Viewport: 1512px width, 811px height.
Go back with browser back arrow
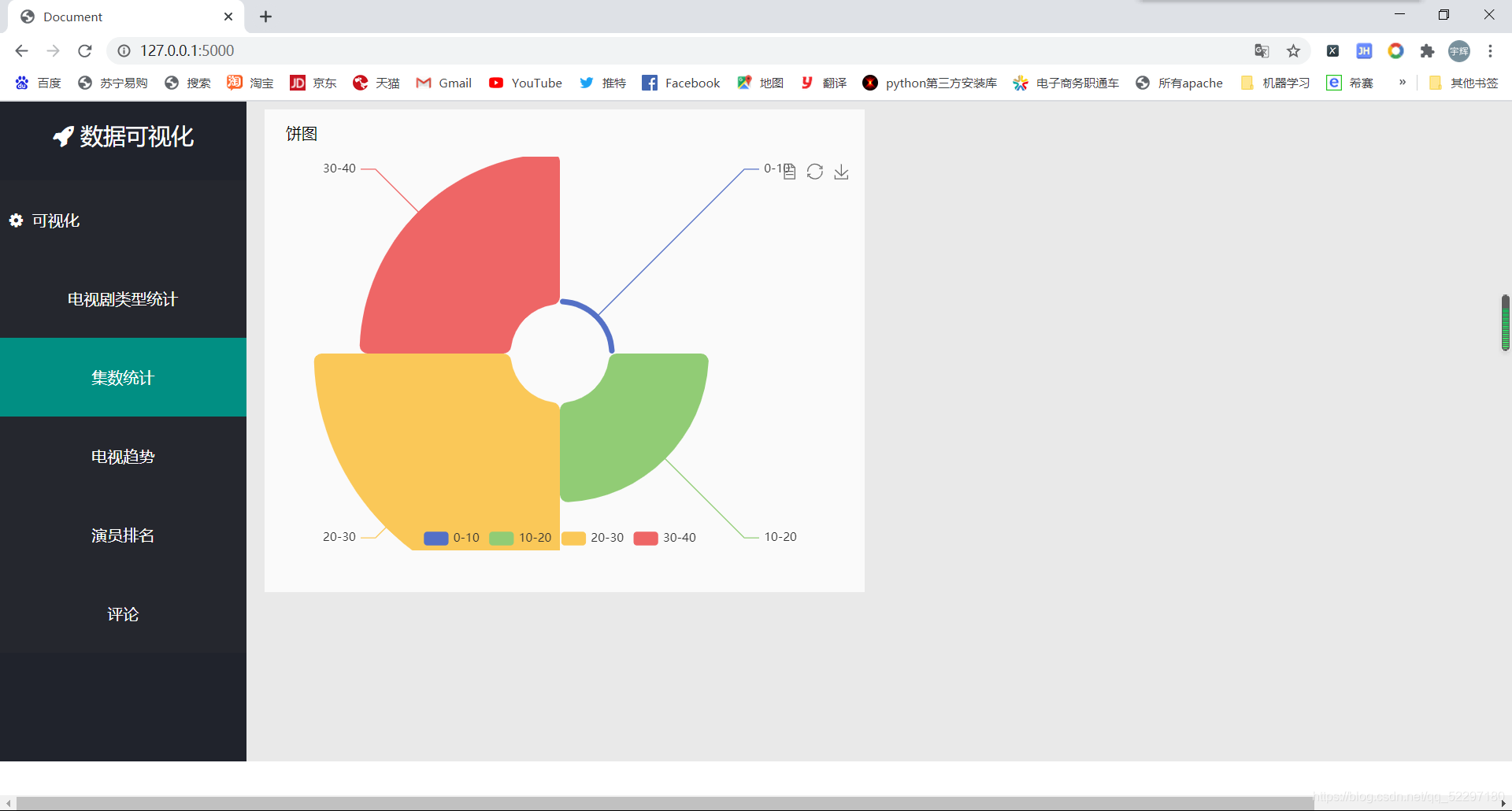tap(21, 50)
